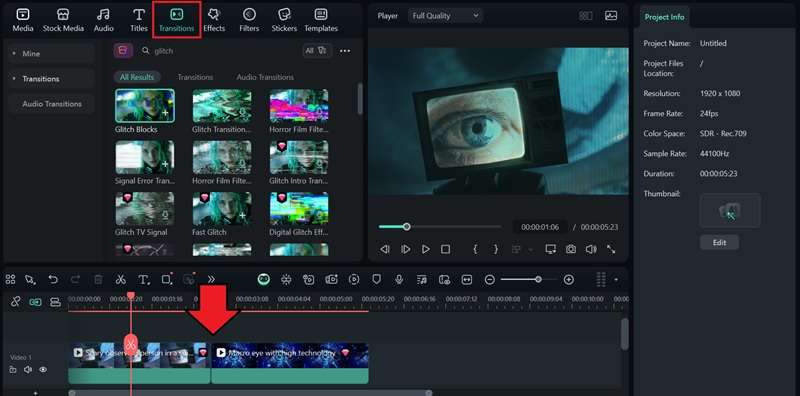The width and height of the screenshot is (800, 396).
Task: Expand the Mine category in sidebar
Action: 51,54
